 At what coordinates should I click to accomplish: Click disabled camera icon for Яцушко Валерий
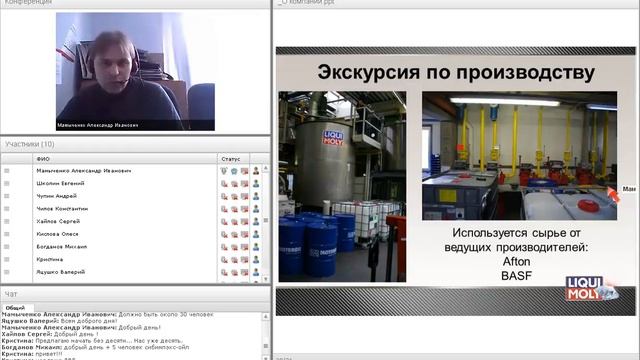[234, 272]
